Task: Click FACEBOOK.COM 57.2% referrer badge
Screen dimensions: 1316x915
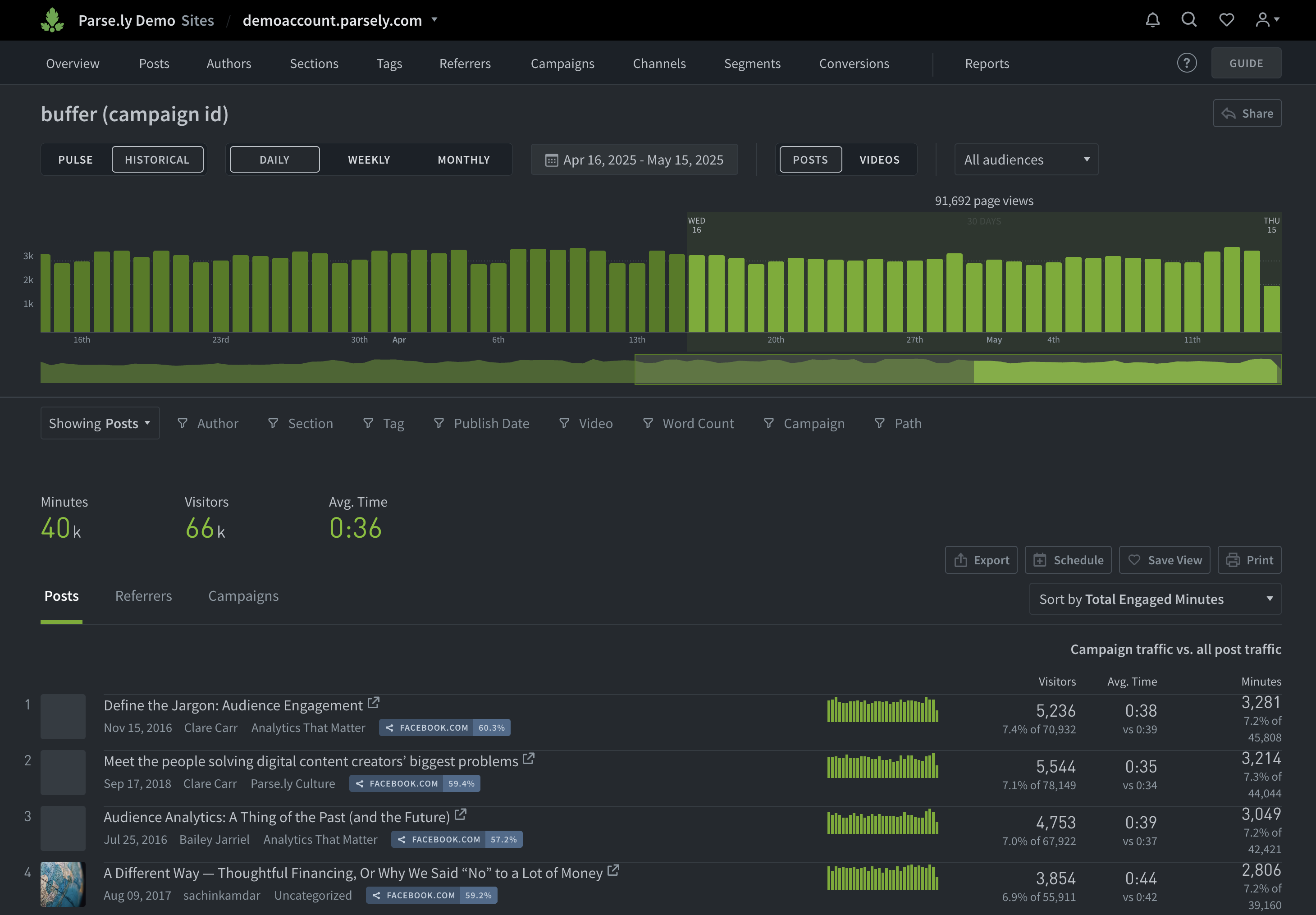Action: 457,839
